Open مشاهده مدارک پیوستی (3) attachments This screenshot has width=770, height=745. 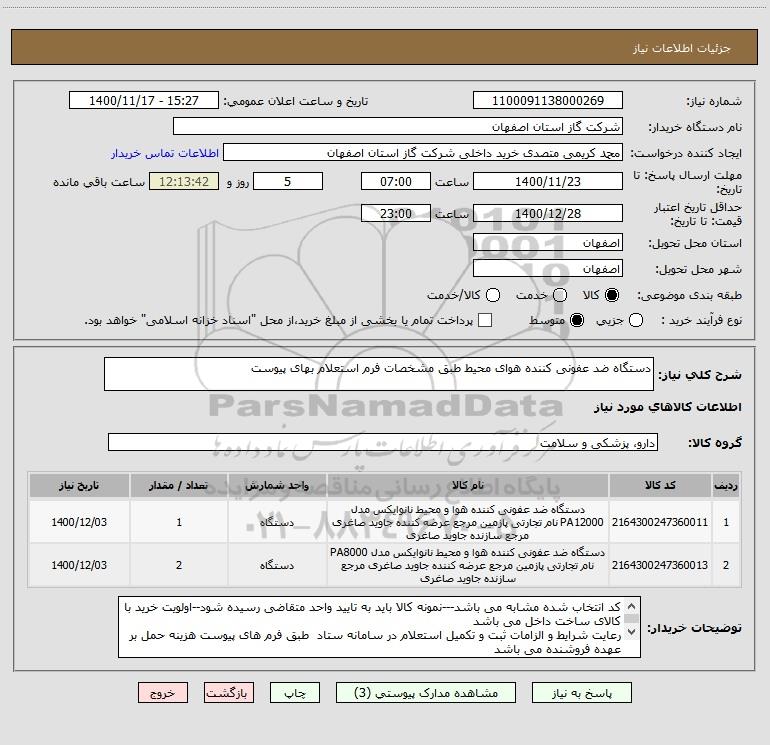(x=426, y=693)
